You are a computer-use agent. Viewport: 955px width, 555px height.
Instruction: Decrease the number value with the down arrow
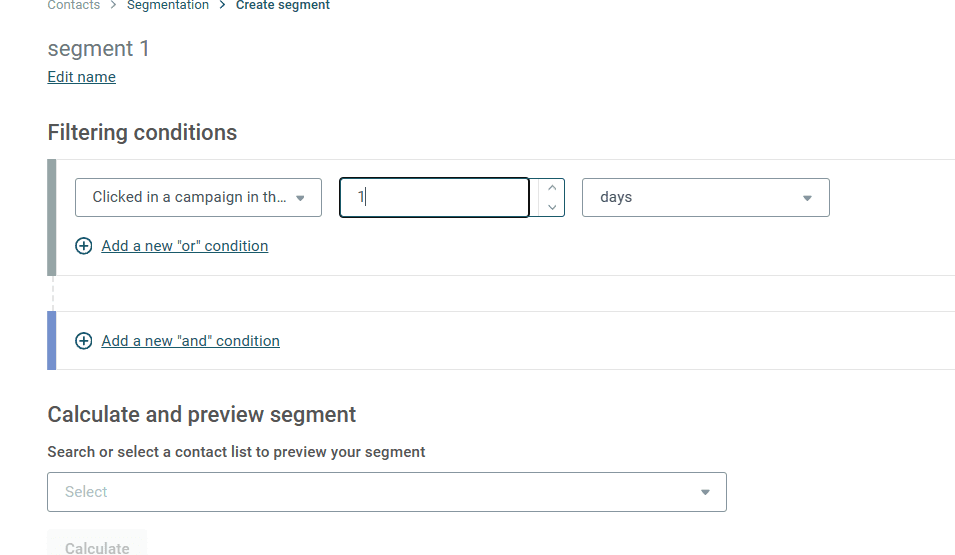click(552, 207)
